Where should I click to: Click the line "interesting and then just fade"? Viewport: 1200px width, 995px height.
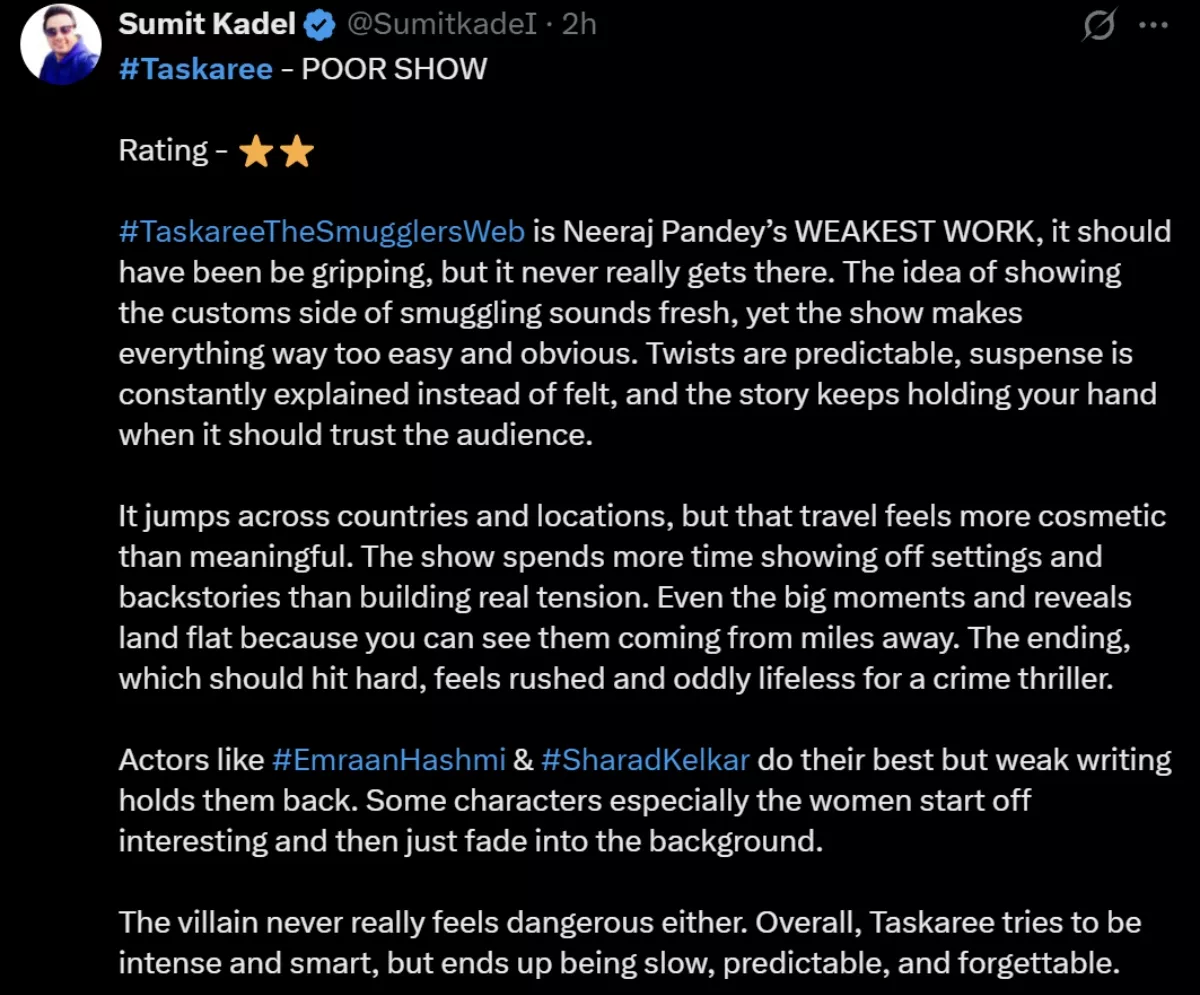point(470,840)
